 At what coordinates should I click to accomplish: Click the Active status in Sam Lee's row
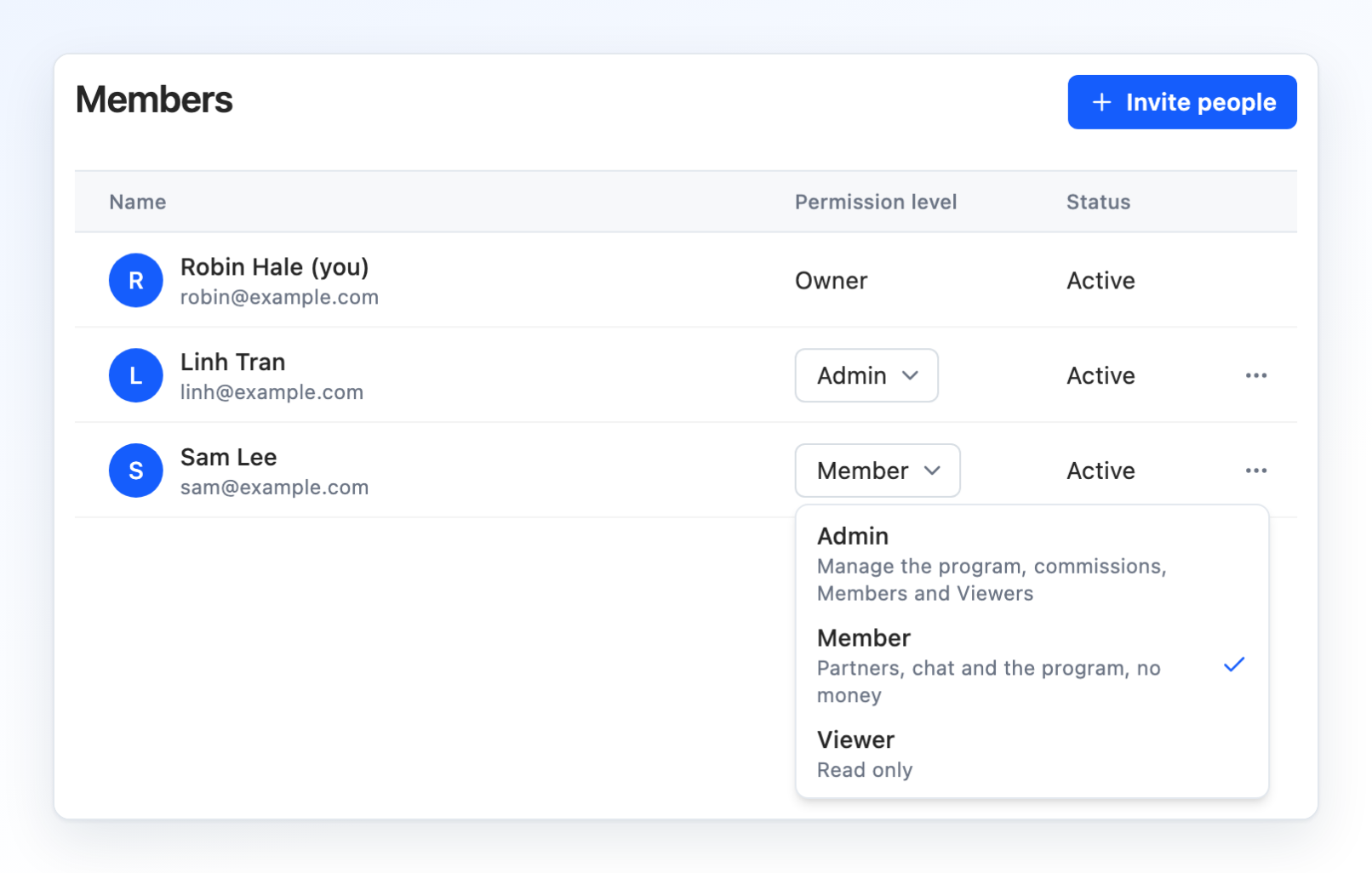[x=1100, y=471]
